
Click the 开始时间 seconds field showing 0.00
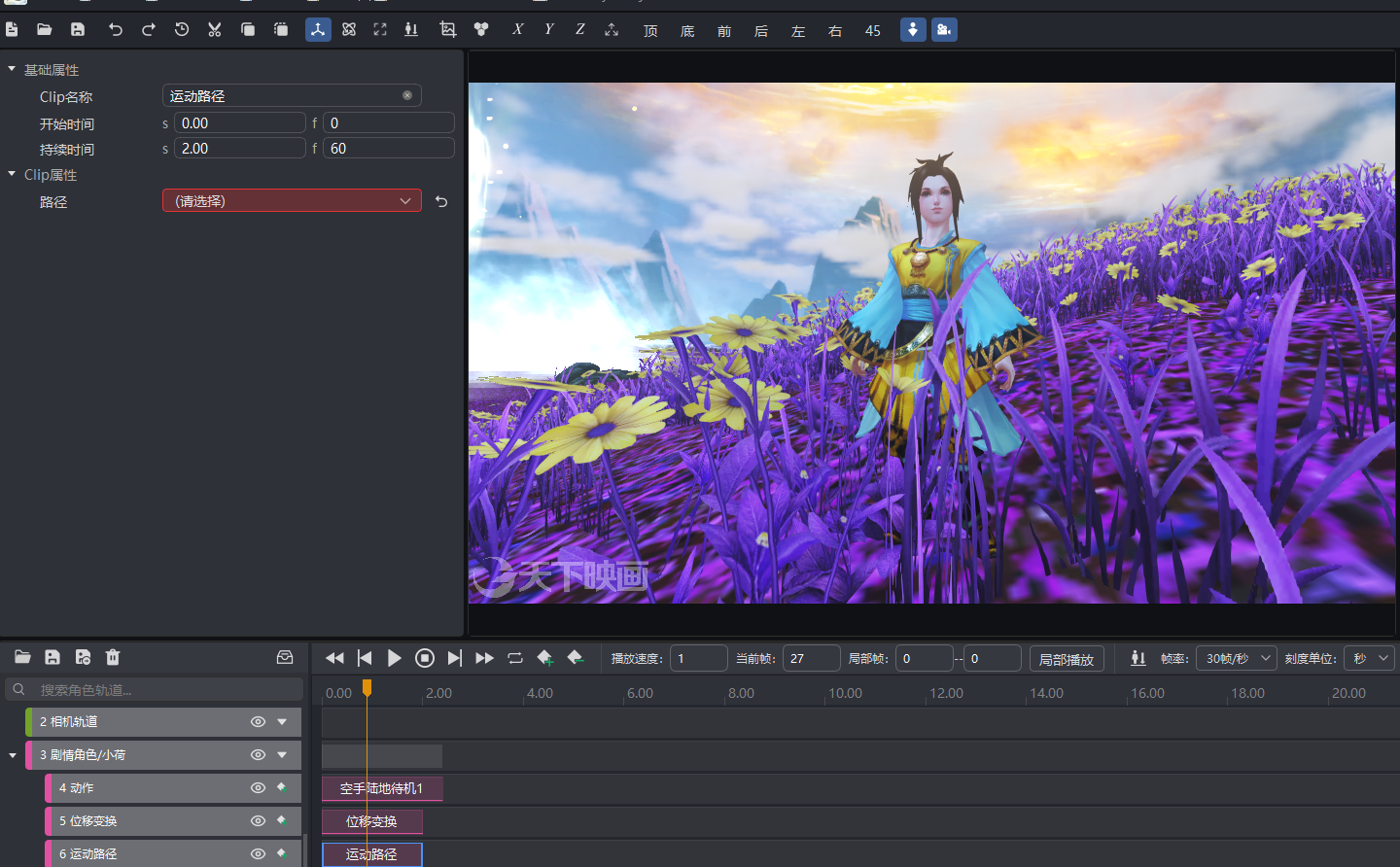[x=240, y=122]
